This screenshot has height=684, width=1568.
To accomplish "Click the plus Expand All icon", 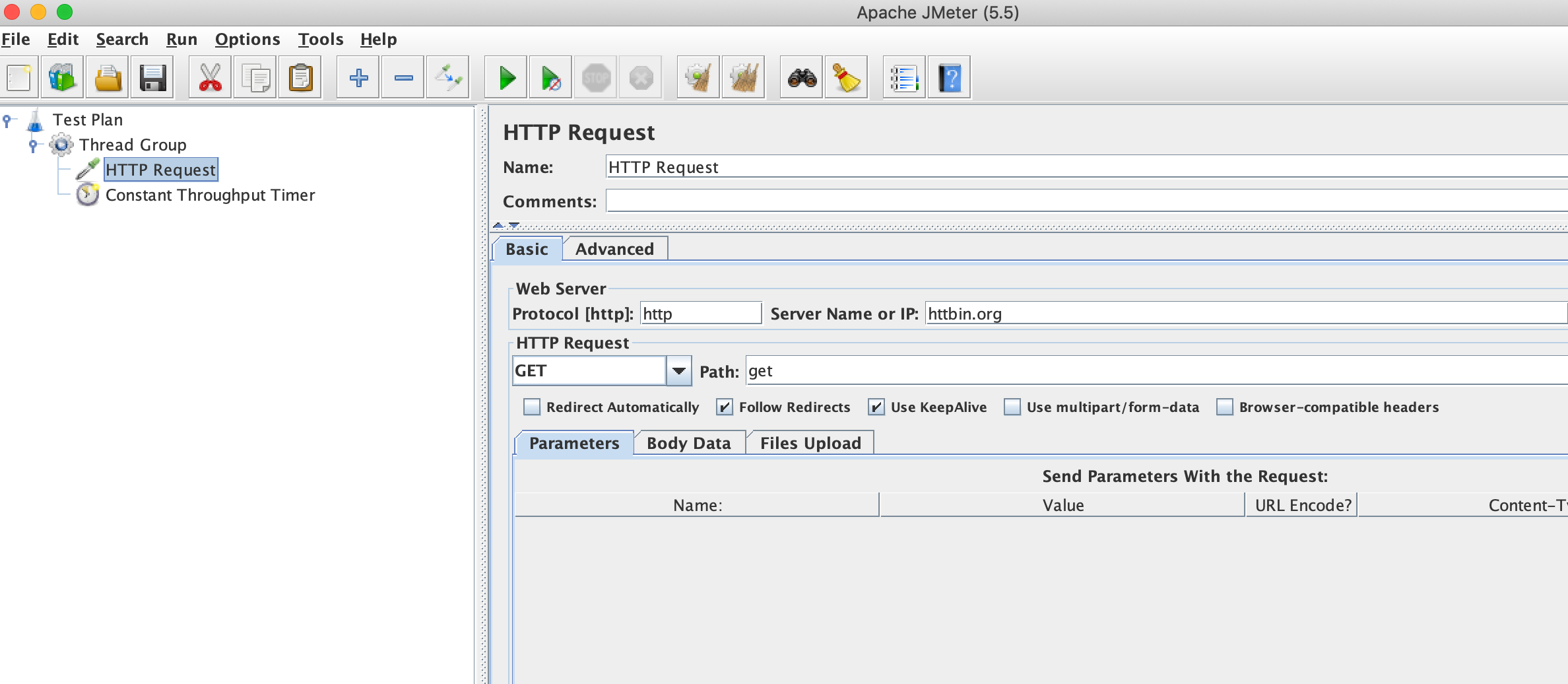I will tap(358, 78).
